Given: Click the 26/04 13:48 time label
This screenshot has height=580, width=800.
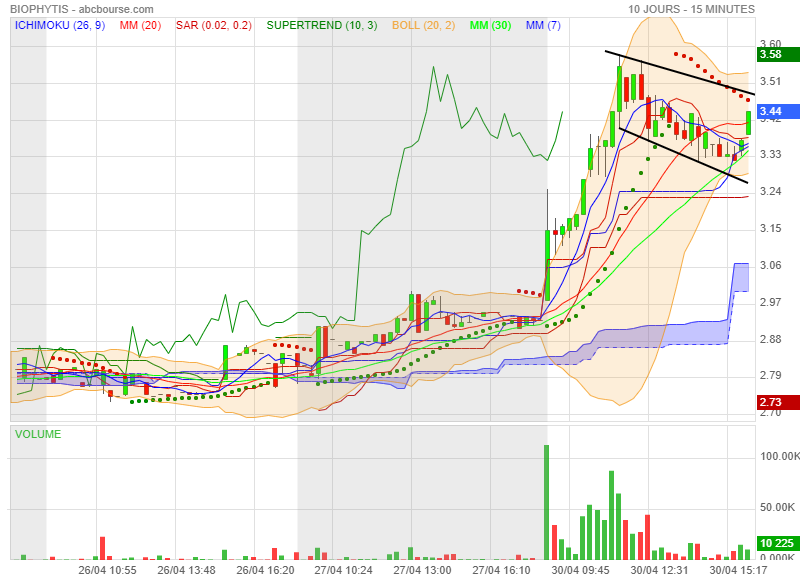Looking at the screenshot, I should (x=186, y=570).
